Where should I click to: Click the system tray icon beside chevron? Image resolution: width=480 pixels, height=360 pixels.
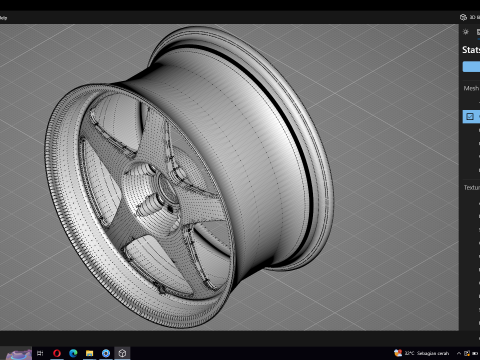coord(467,353)
